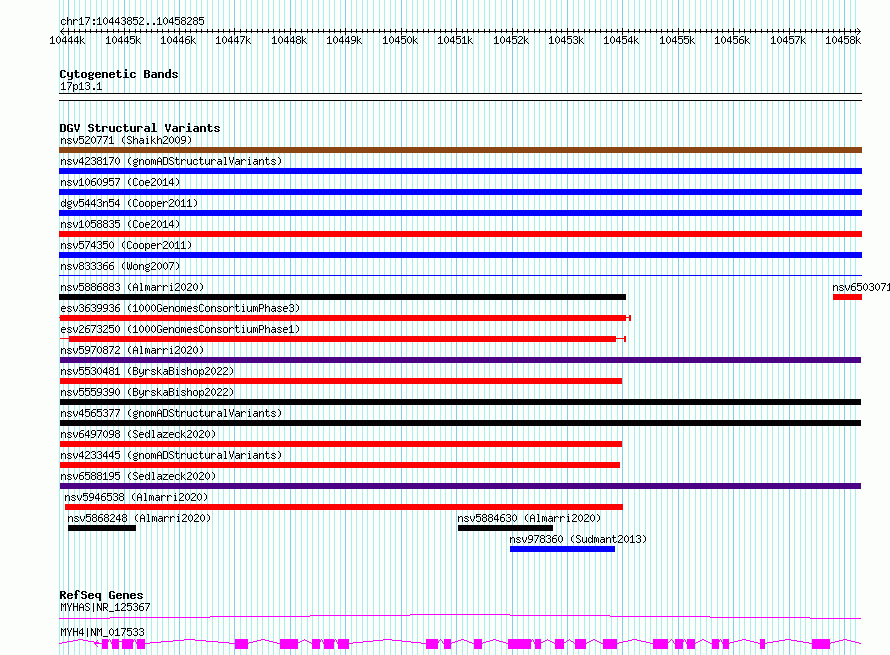This screenshot has width=890, height=655.
Task: Click the 10454k ruler tick label
Action: coord(621,40)
